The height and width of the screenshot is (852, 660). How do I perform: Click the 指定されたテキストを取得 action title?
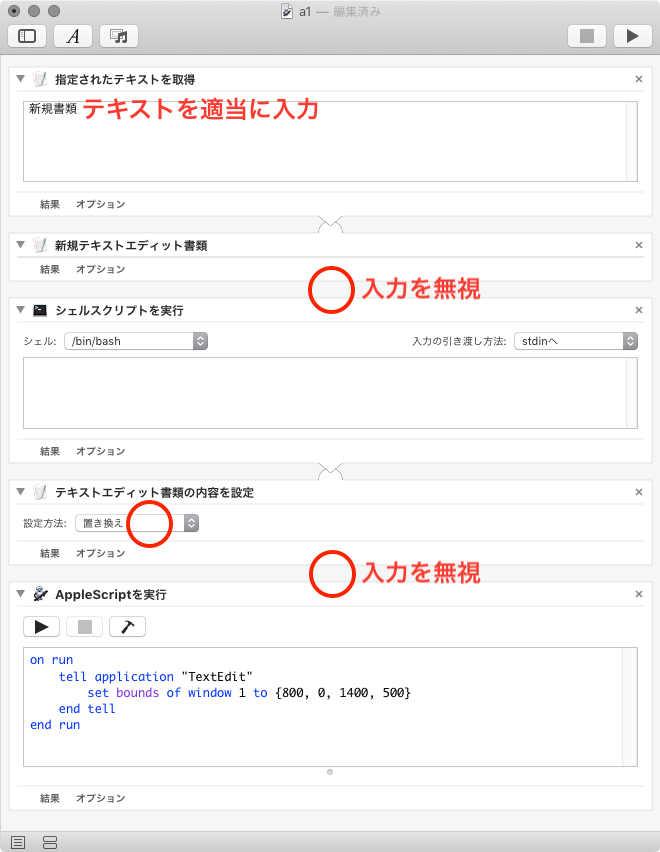click(125, 80)
